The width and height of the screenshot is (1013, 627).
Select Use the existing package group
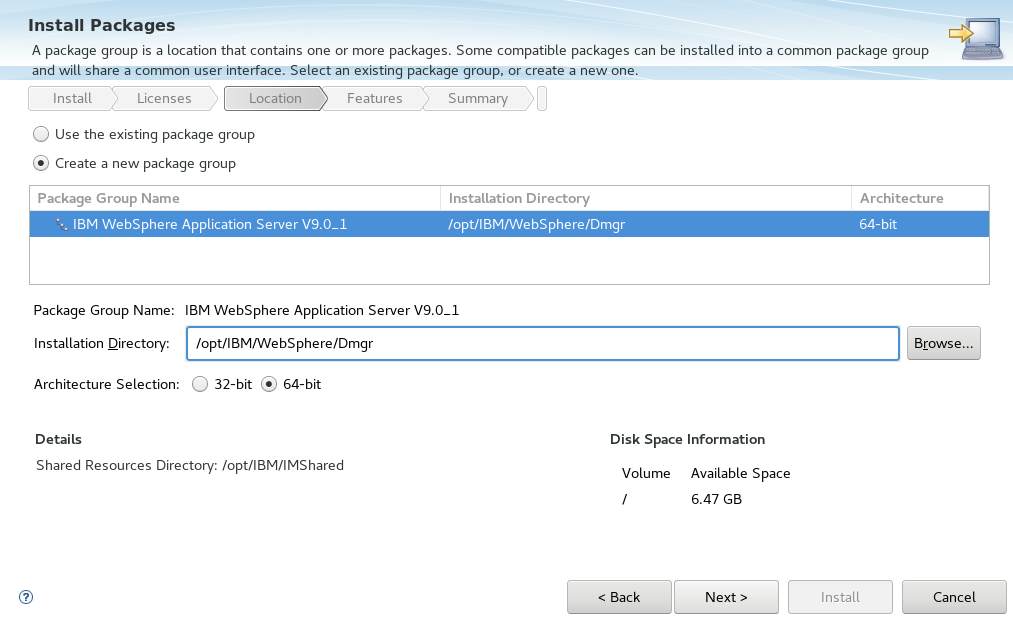(41, 134)
